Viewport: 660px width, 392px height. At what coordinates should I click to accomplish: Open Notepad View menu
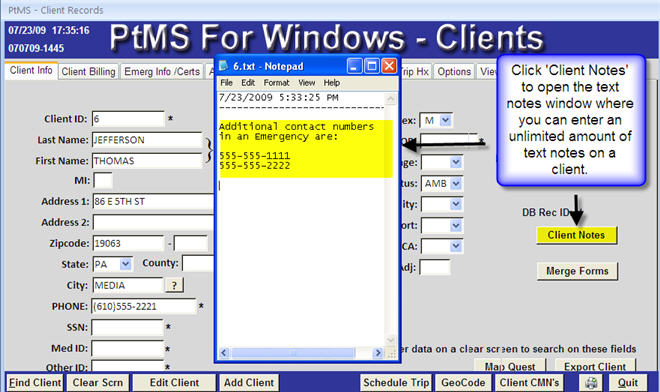pyautogui.click(x=307, y=83)
